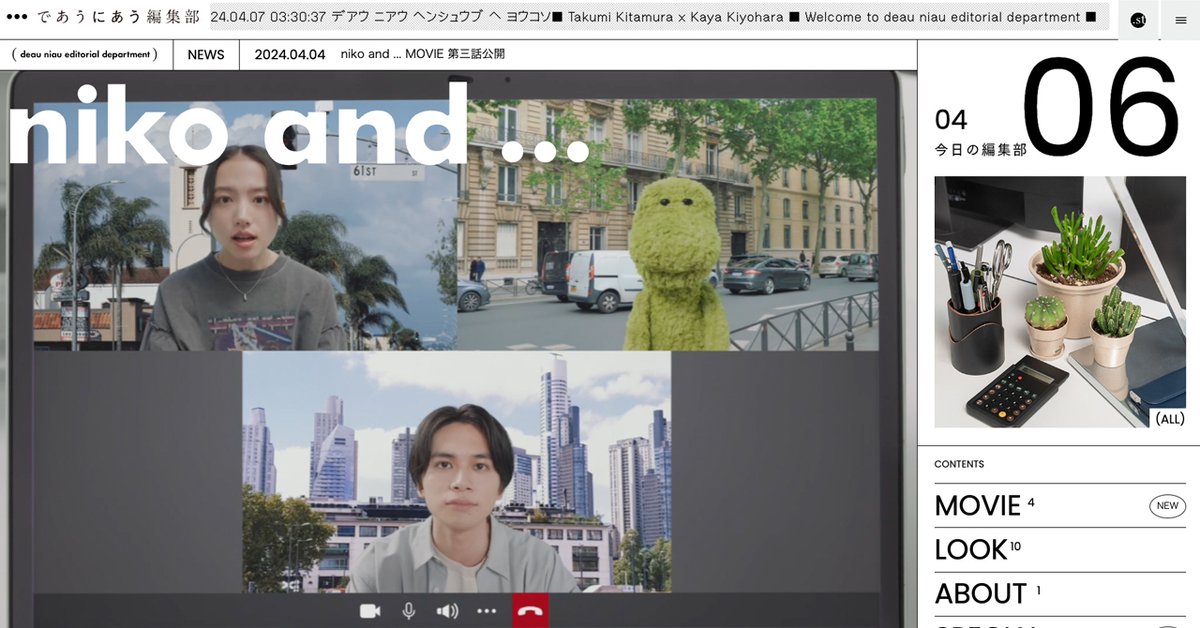Click the red hang-up phone button

[530, 610]
